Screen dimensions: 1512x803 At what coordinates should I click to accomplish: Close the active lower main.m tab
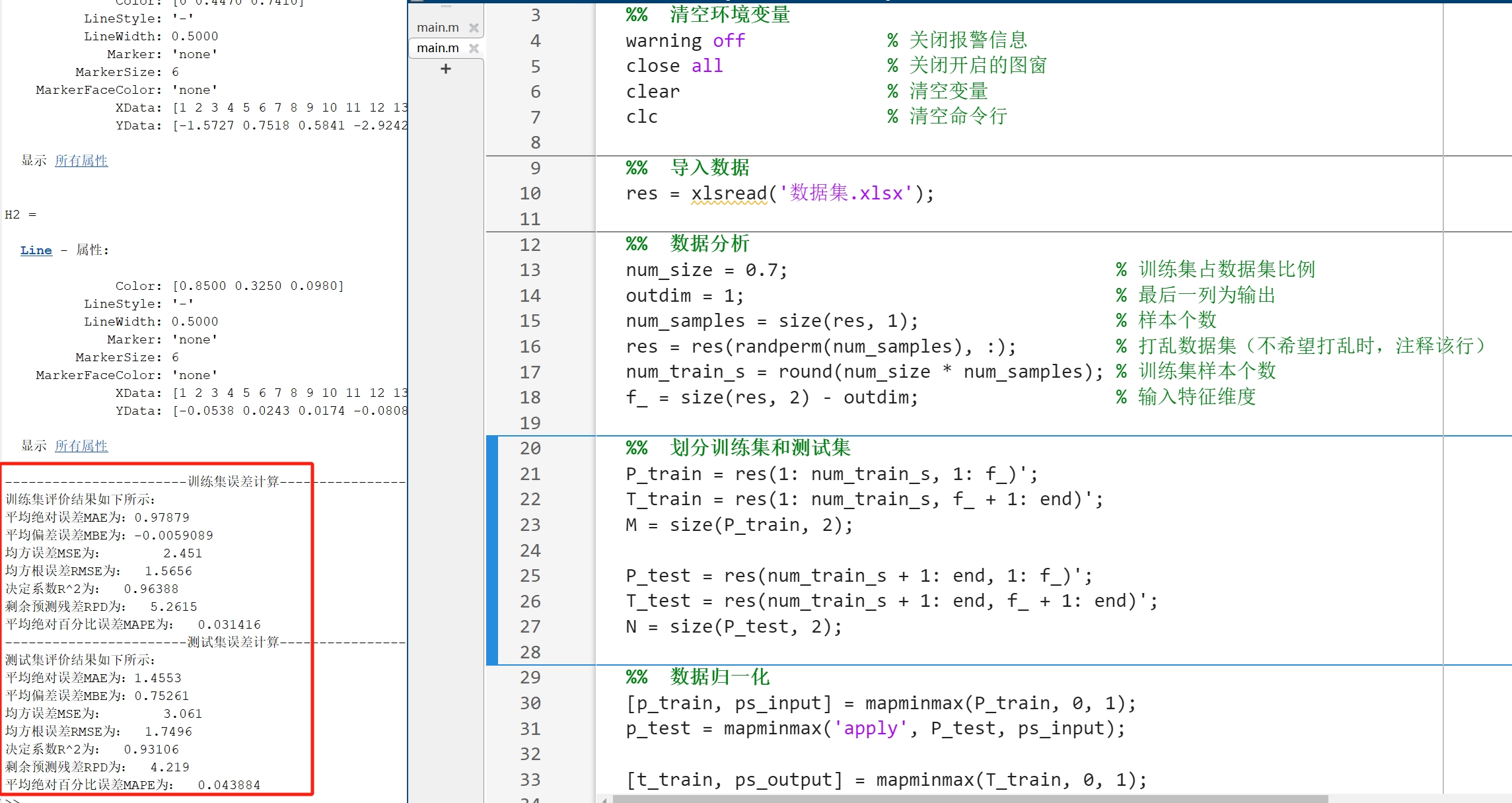pyautogui.click(x=474, y=48)
